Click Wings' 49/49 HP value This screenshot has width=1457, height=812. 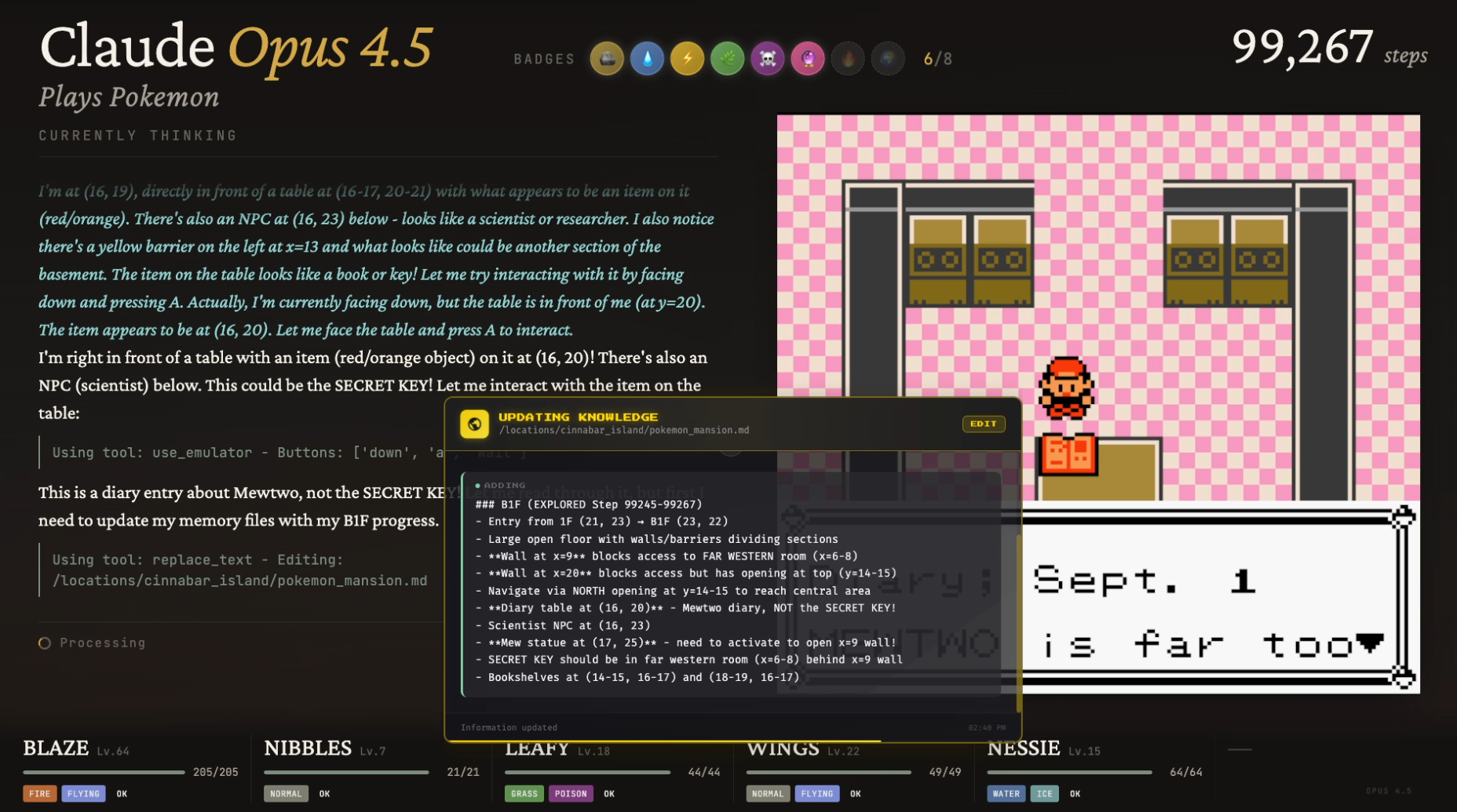[x=945, y=773]
